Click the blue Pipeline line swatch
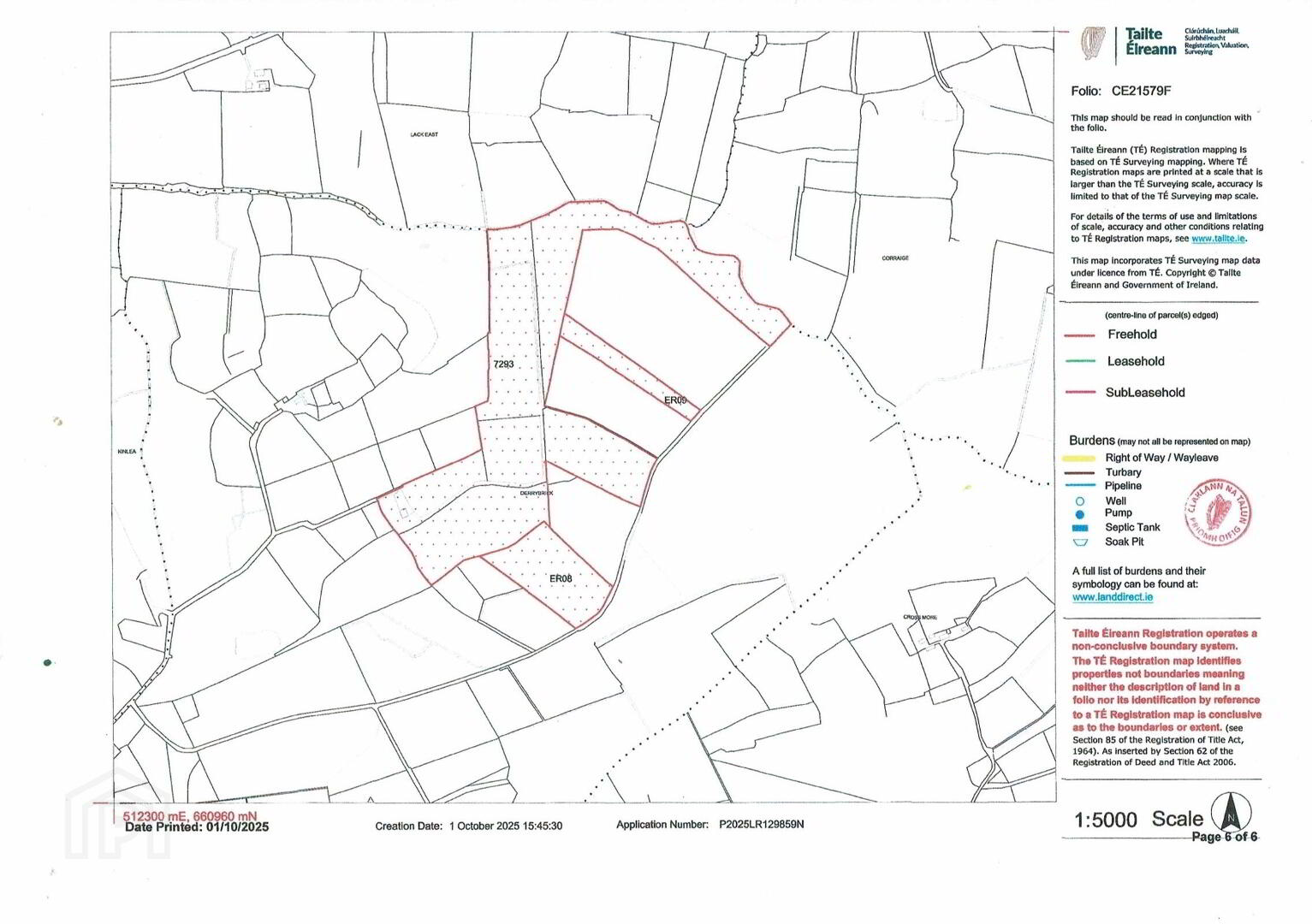 pyautogui.click(x=1082, y=486)
